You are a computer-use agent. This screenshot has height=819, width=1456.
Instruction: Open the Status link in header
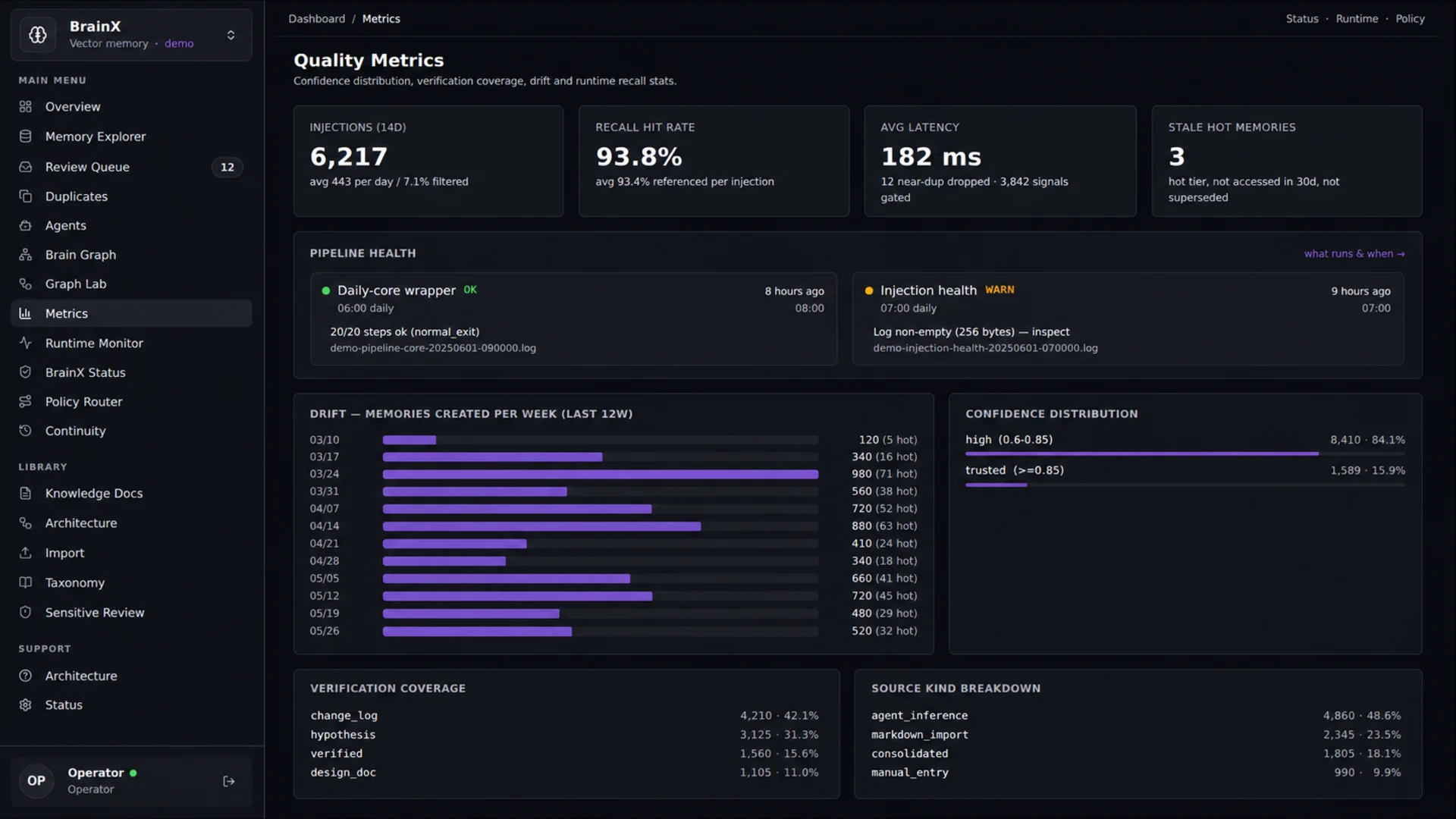(x=1302, y=19)
